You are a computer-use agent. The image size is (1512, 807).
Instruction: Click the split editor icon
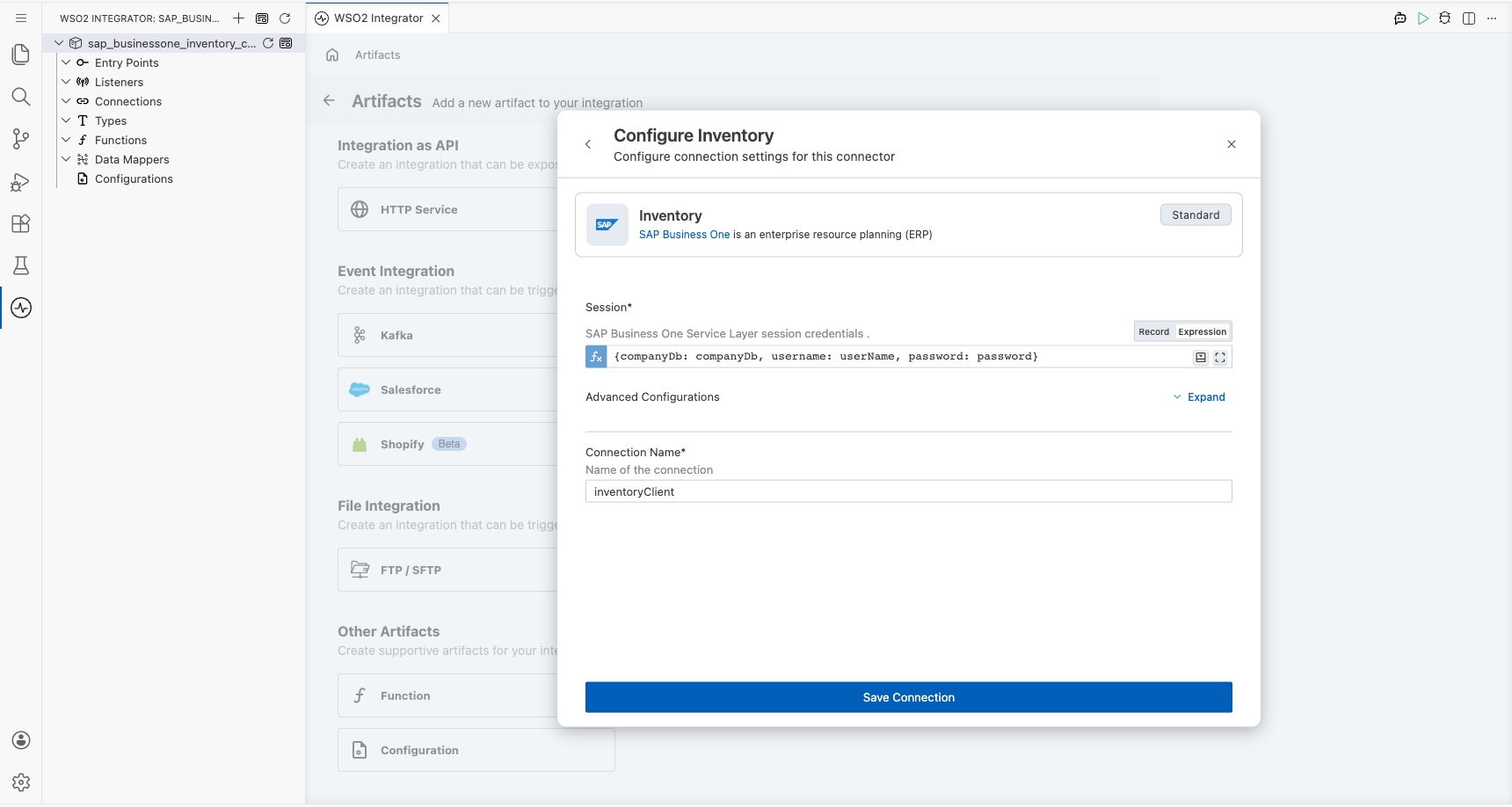coord(1469,18)
